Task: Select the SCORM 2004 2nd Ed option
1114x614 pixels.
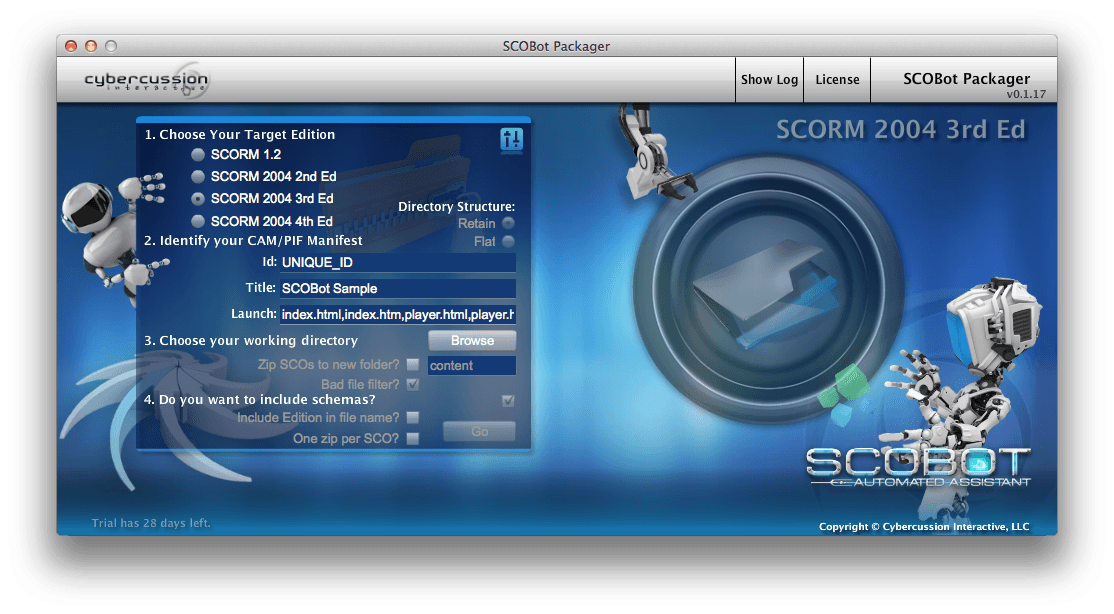Action: 198,176
